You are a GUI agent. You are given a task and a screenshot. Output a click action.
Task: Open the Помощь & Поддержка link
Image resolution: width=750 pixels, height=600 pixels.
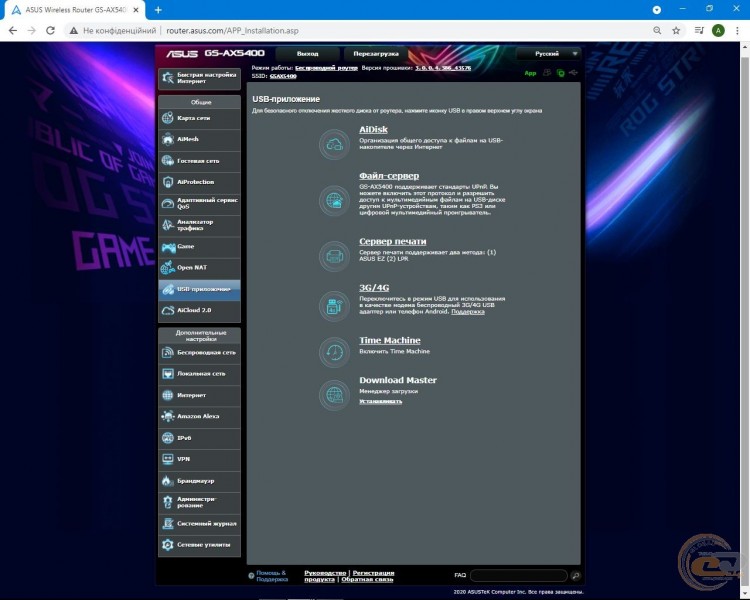[272, 576]
